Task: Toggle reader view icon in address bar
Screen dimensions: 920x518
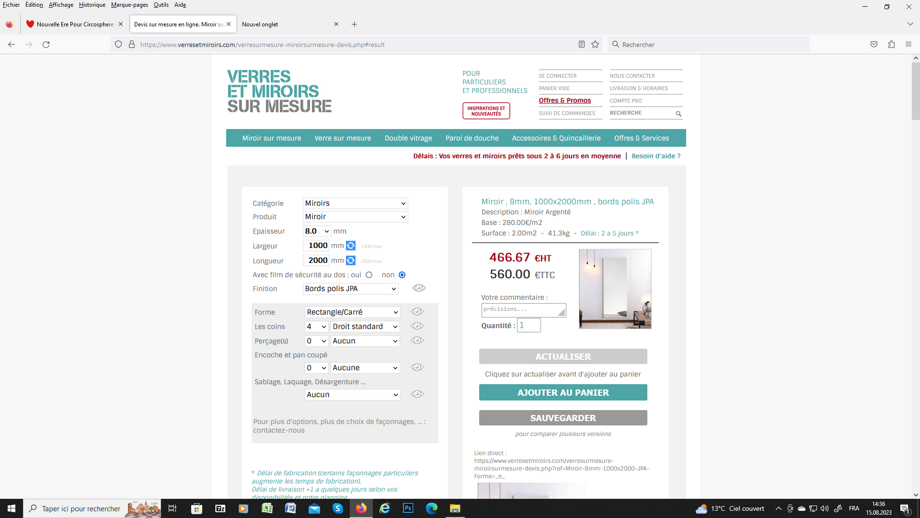Action: tap(581, 44)
